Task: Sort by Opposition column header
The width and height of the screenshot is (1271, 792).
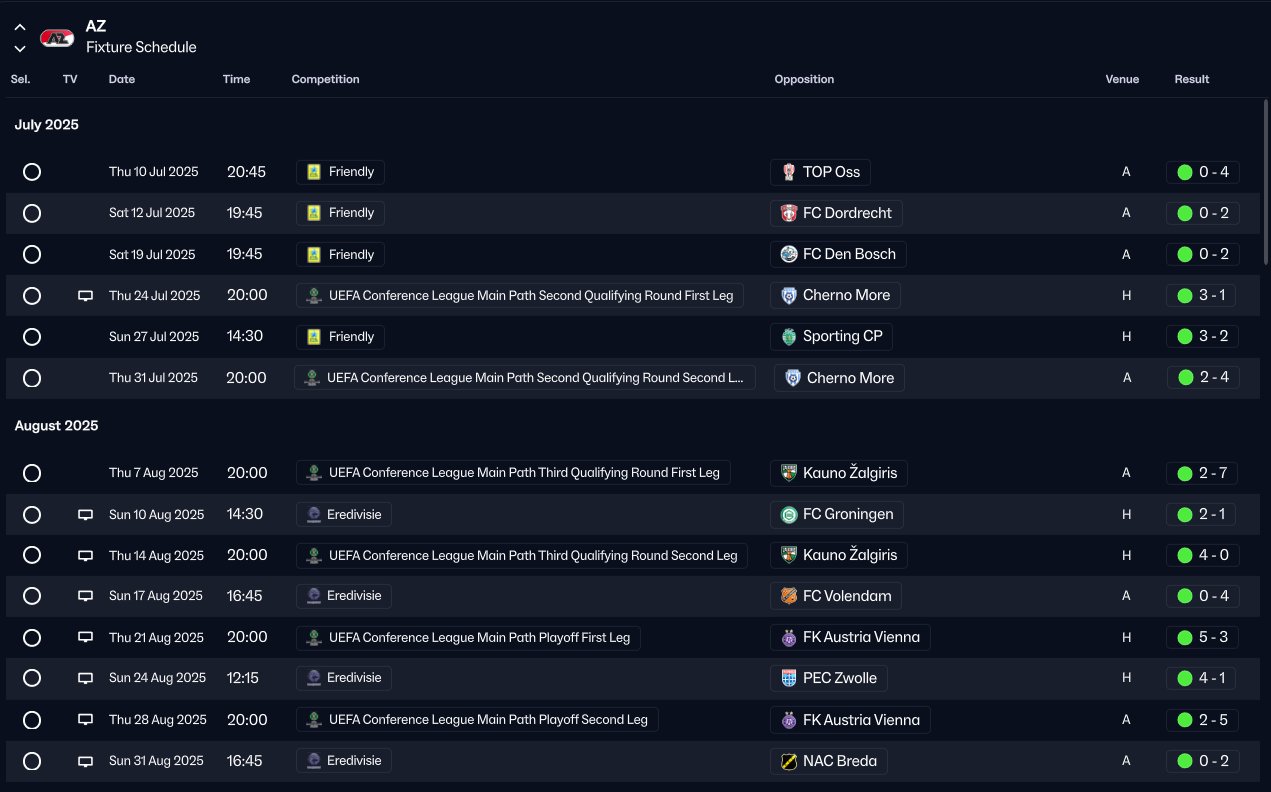Action: tap(804, 79)
